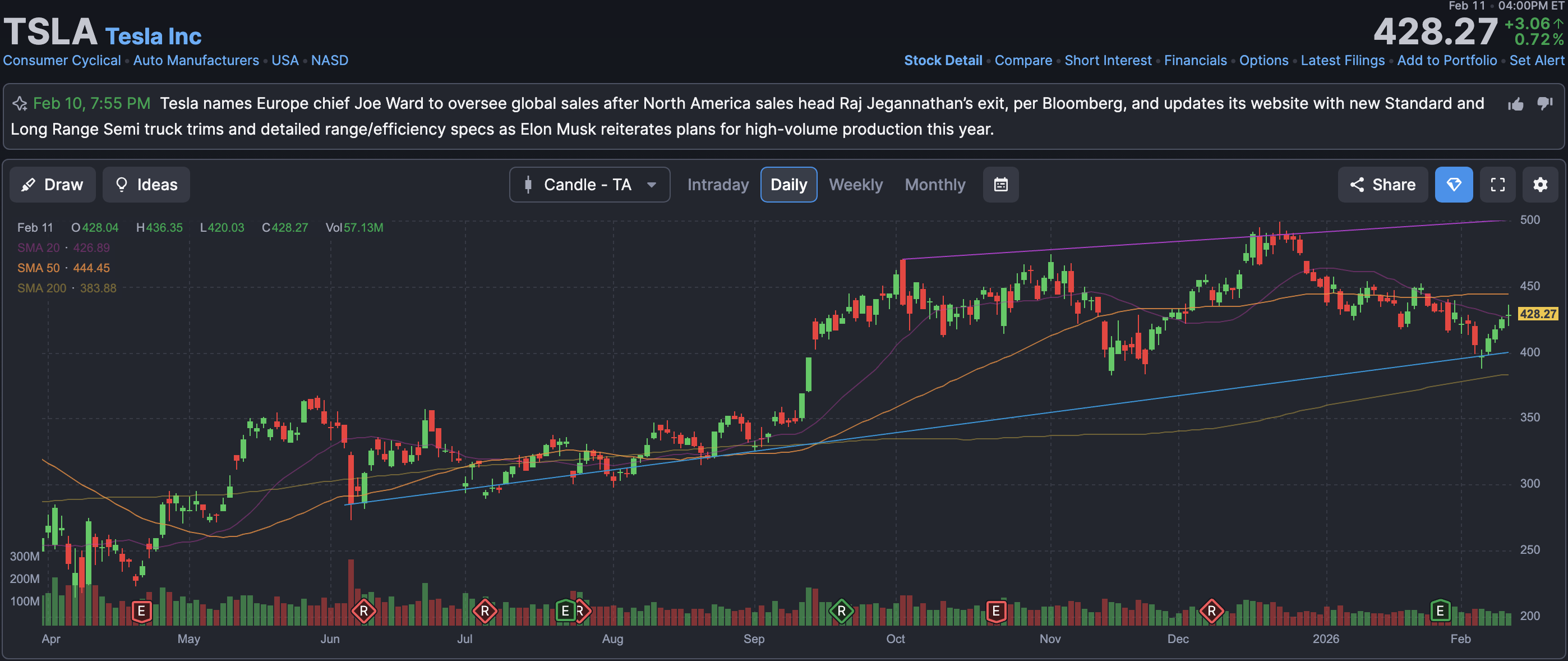This screenshot has height=661, width=1568.
Task: Click the Draw button
Action: pos(52,185)
